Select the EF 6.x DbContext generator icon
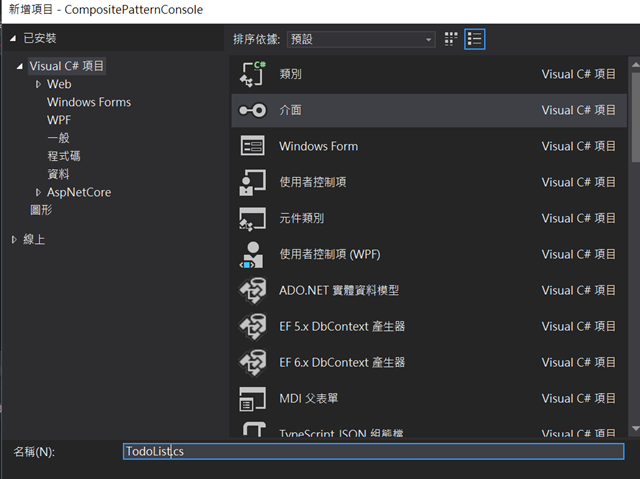 point(253,362)
